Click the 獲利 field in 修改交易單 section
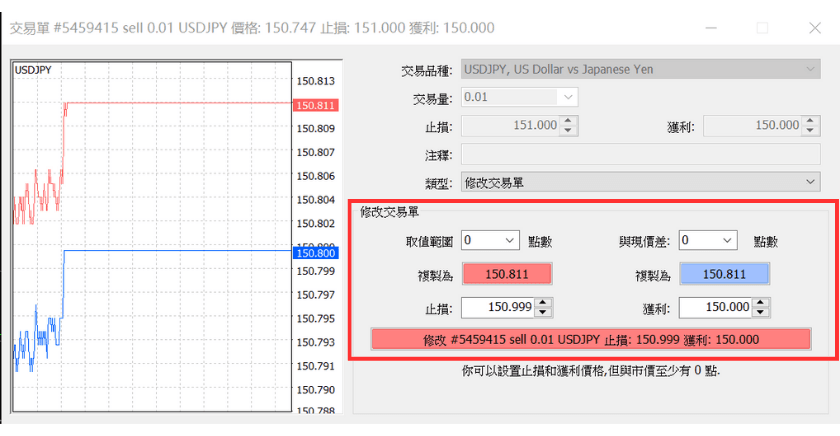840x436 pixels. [x=715, y=308]
